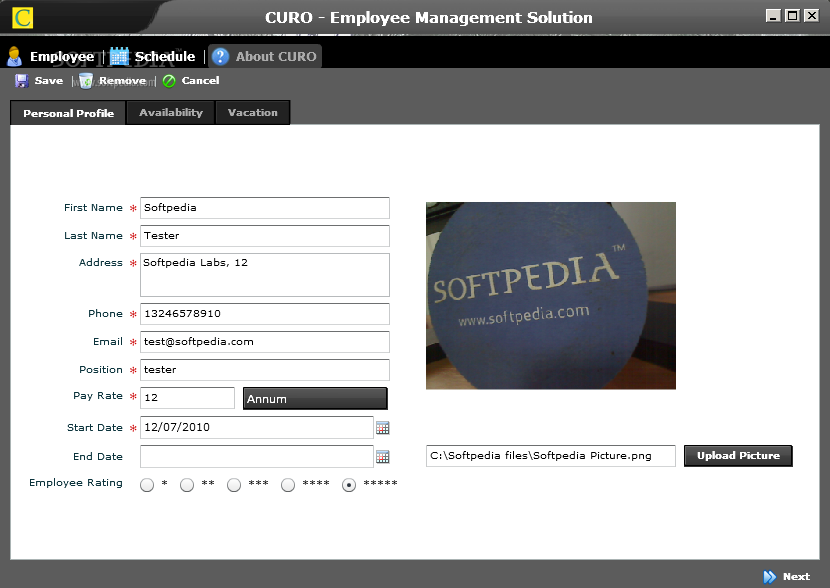Click the Save text button
The height and width of the screenshot is (588, 830).
click(49, 80)
